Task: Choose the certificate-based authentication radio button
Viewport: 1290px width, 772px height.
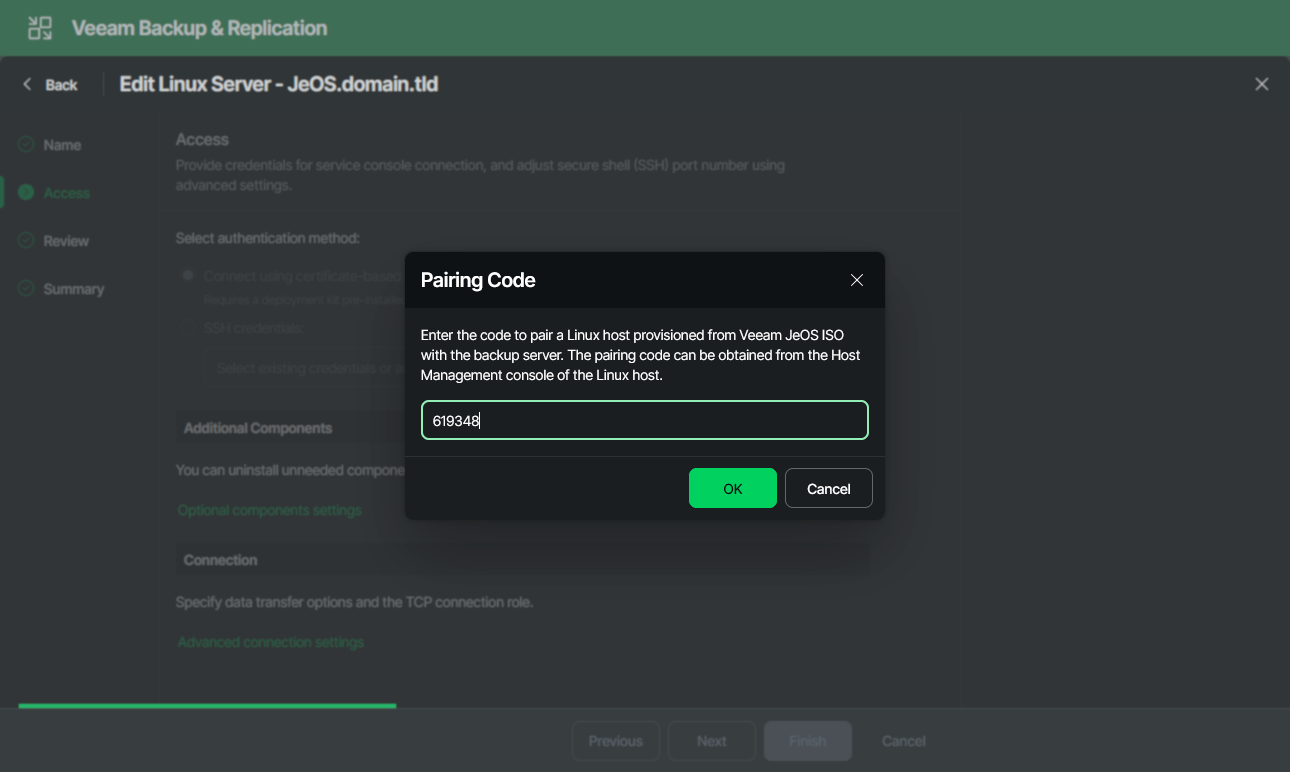Action: pyautogui.click(x=187, y=275)
